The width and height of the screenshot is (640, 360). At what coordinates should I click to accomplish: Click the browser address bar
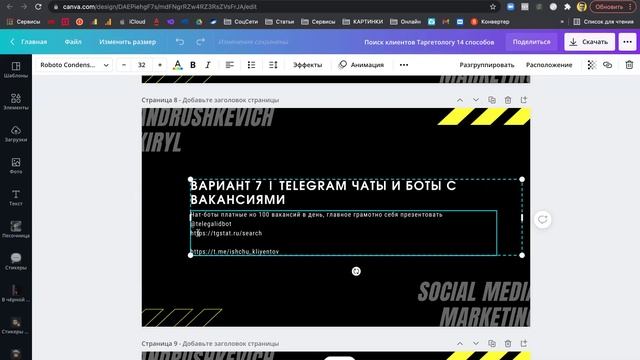pyautogui.click(x=269, y=7)
